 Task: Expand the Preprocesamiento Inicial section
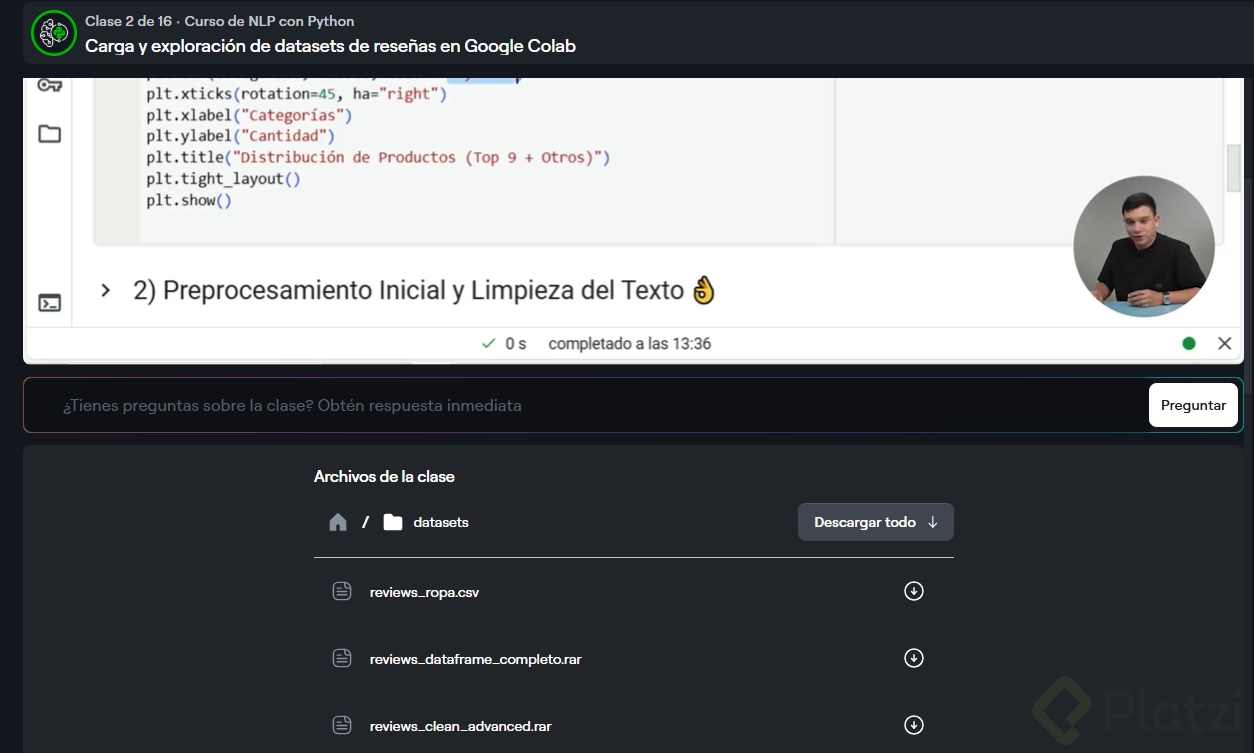tap(105, 291)
